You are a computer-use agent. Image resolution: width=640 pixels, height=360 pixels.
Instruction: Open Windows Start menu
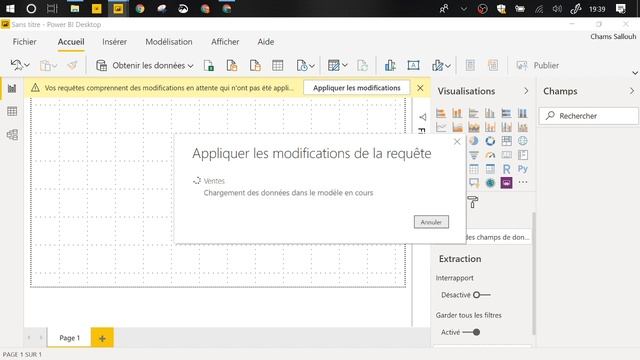pyautogui.click(x=10, y=8)
